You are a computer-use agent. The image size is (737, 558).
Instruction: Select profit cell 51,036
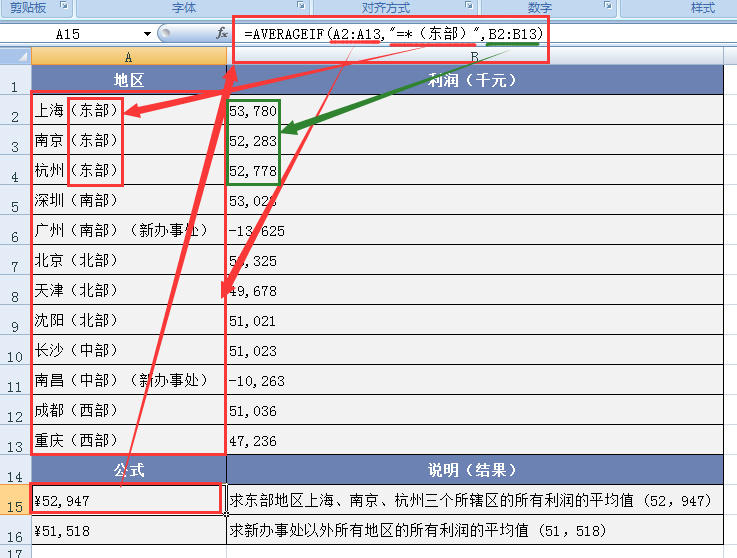(475, 410)
